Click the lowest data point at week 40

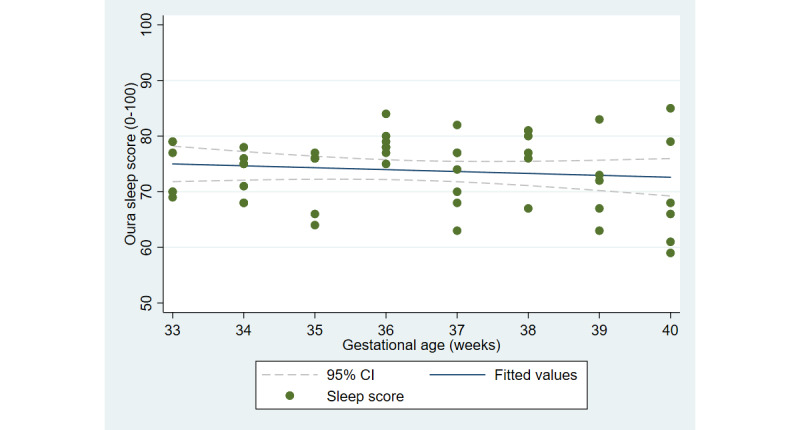click(x=670, y=253)
